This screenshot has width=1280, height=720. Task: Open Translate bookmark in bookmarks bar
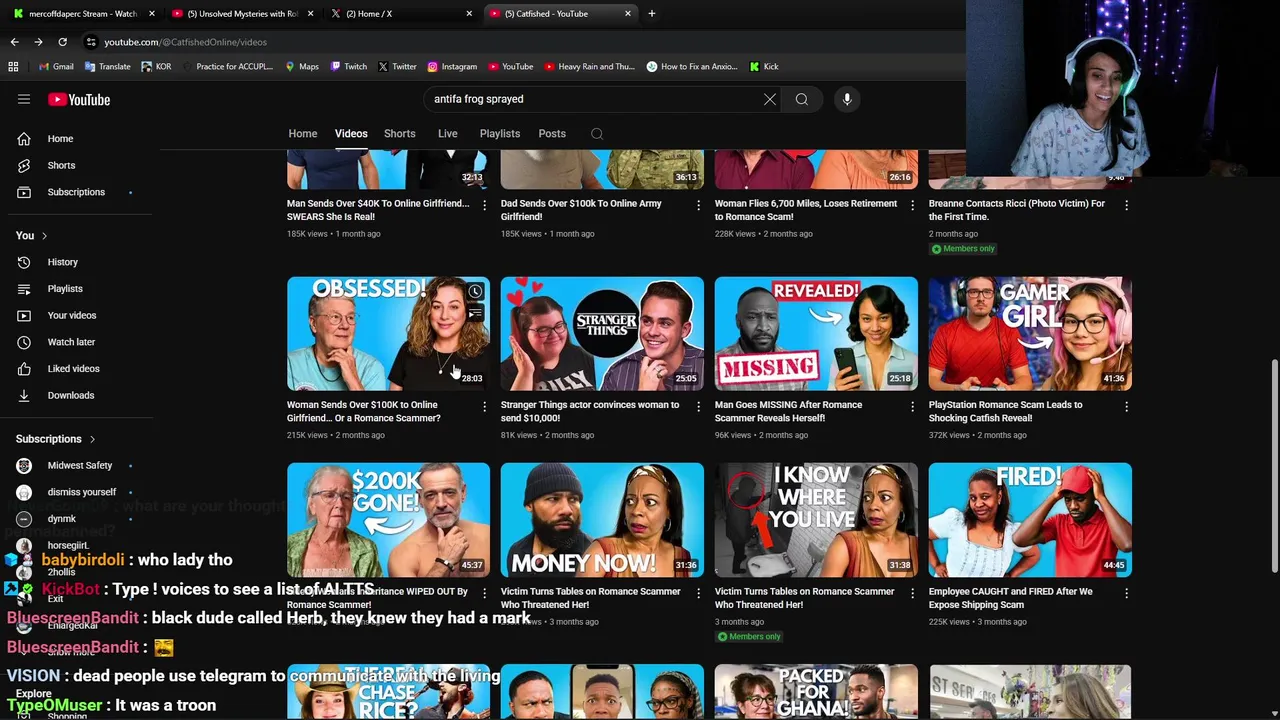click(107, 66)
